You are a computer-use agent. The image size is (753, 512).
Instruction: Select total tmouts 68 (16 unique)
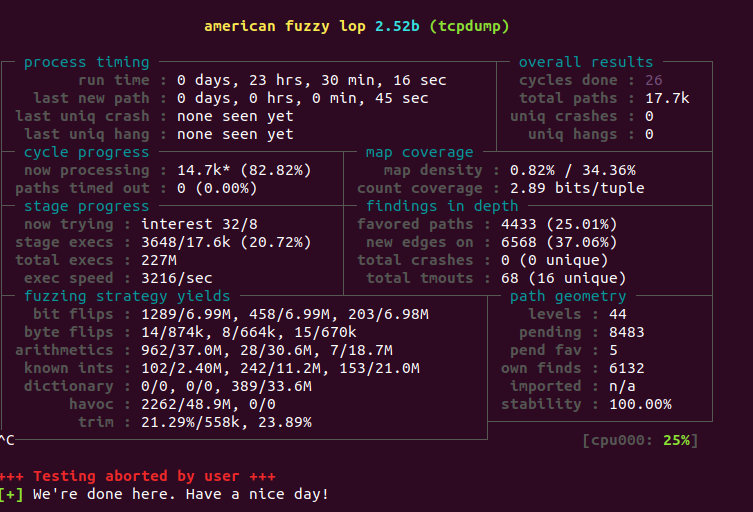(563, 278)
